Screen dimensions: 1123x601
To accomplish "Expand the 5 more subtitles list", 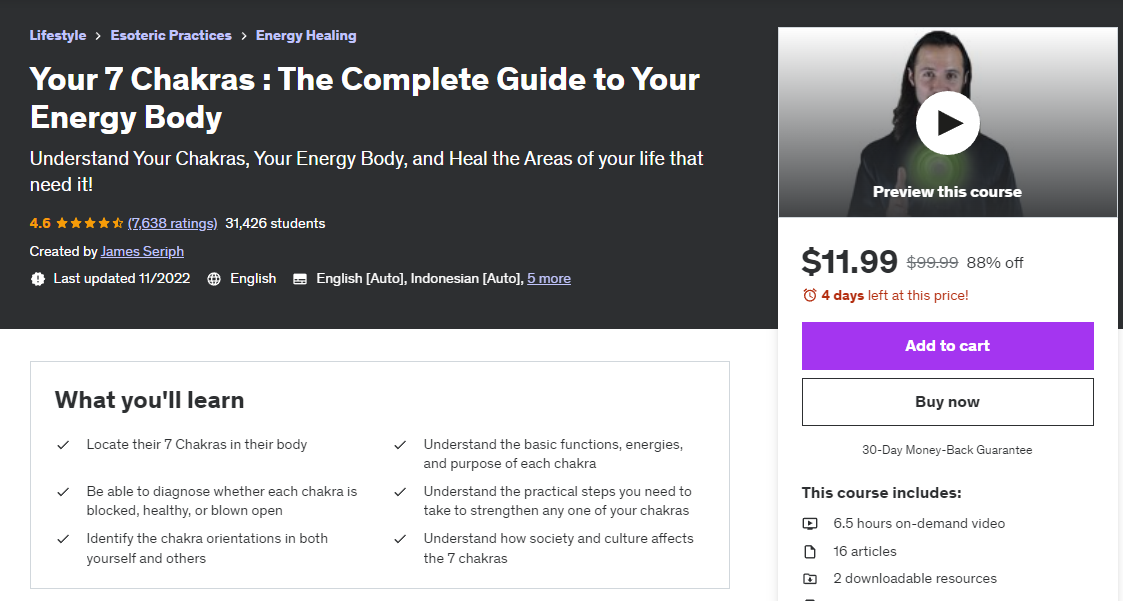I will click(549, 279).
